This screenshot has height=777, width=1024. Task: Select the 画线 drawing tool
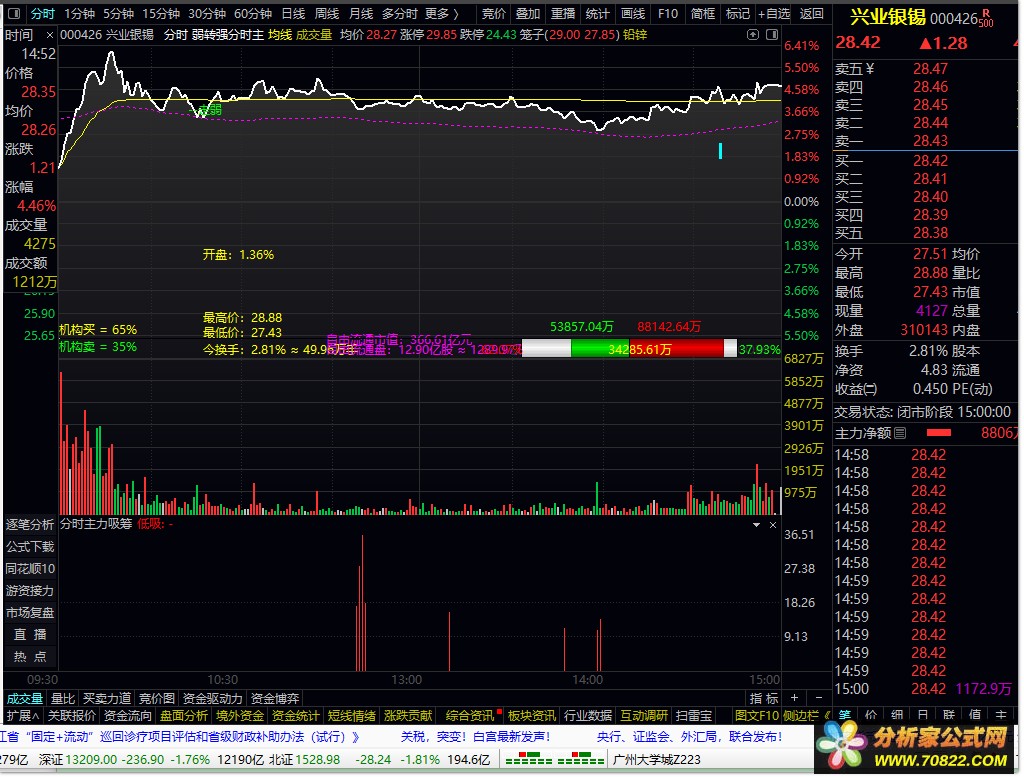coord(632,14)
